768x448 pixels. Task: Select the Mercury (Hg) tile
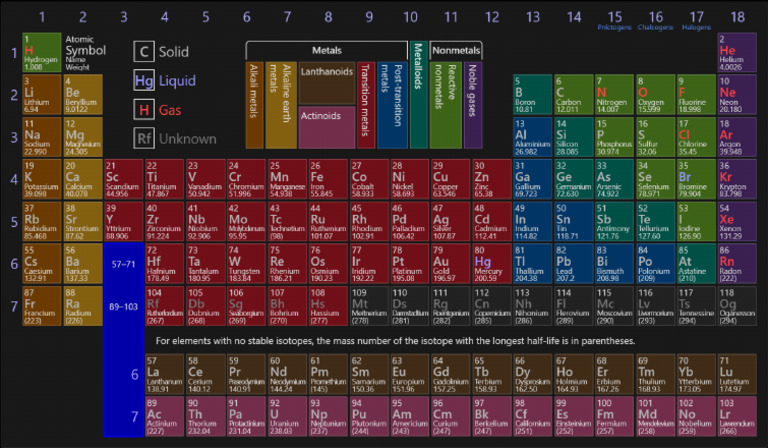point(492,264)
